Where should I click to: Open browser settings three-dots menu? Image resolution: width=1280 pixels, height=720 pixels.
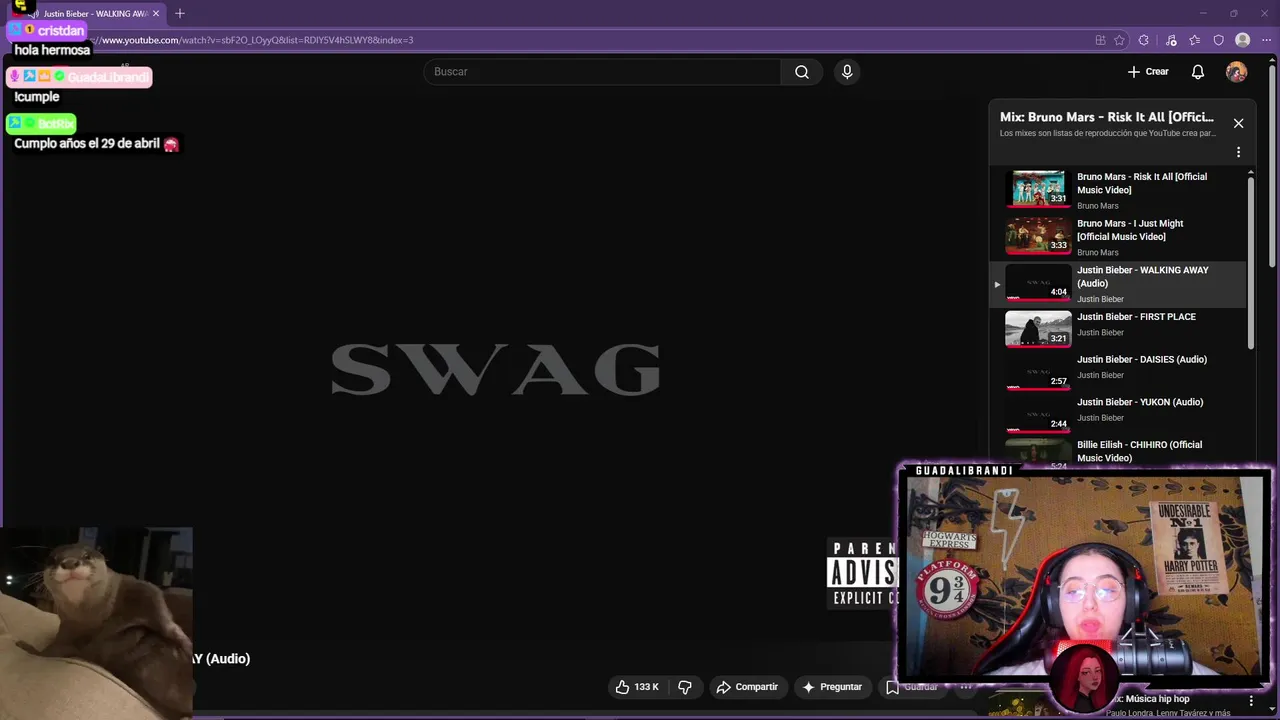pos(1266,40)
